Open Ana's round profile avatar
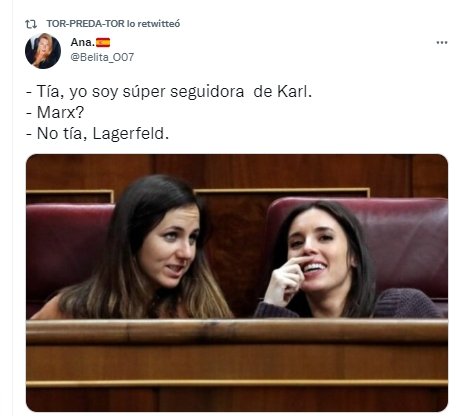Viewport: 459px width, 416px height. [43, 51]
